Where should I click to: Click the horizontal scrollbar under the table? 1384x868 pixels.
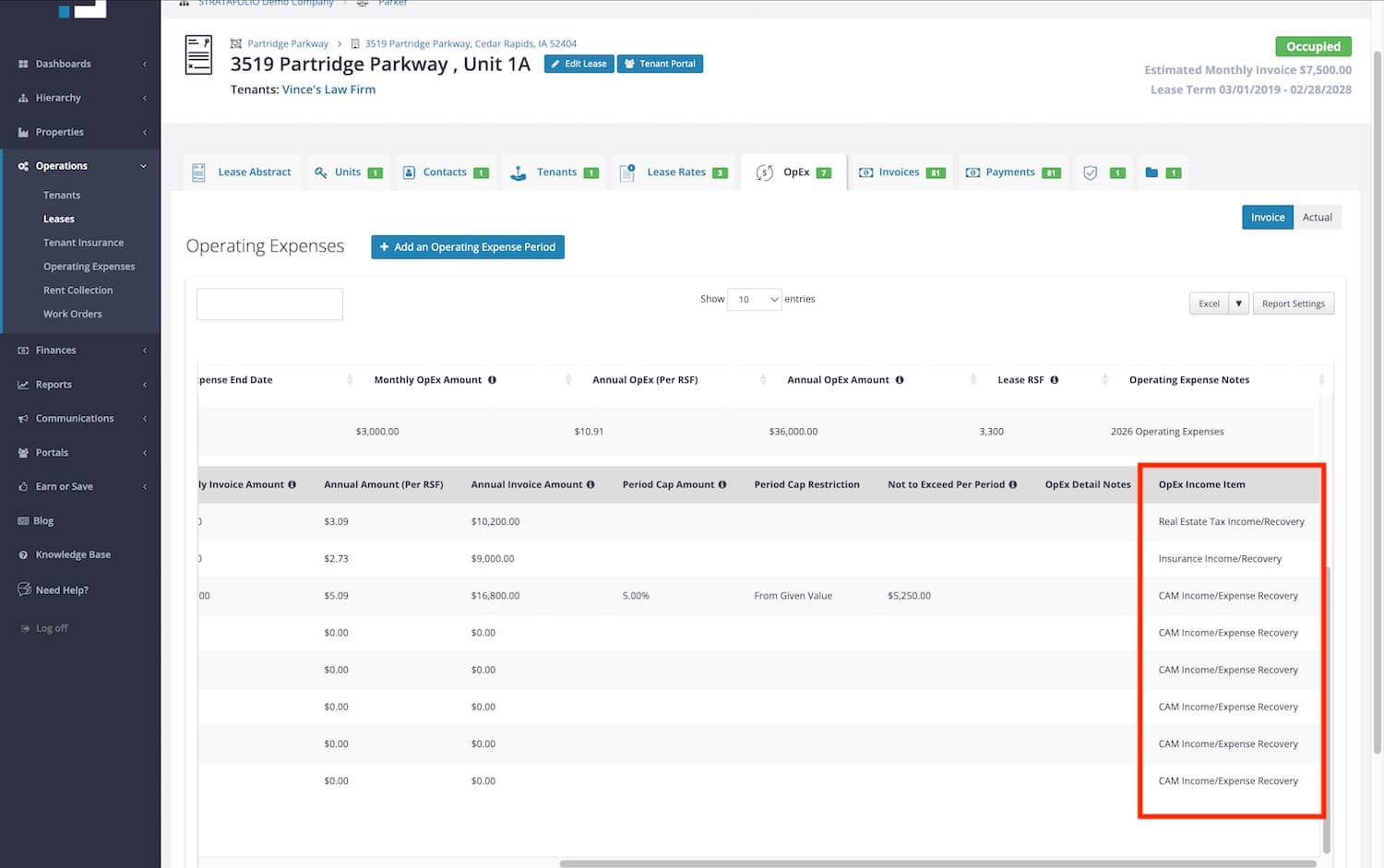(937, 863)
